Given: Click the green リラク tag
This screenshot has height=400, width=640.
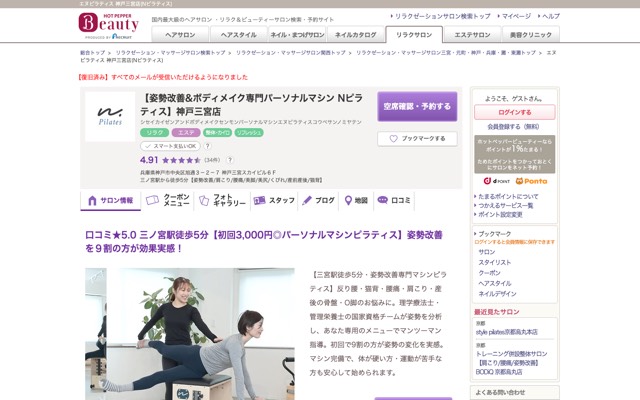Looking at the screenshot, I should pyautogui.click(x=155, y=133).
